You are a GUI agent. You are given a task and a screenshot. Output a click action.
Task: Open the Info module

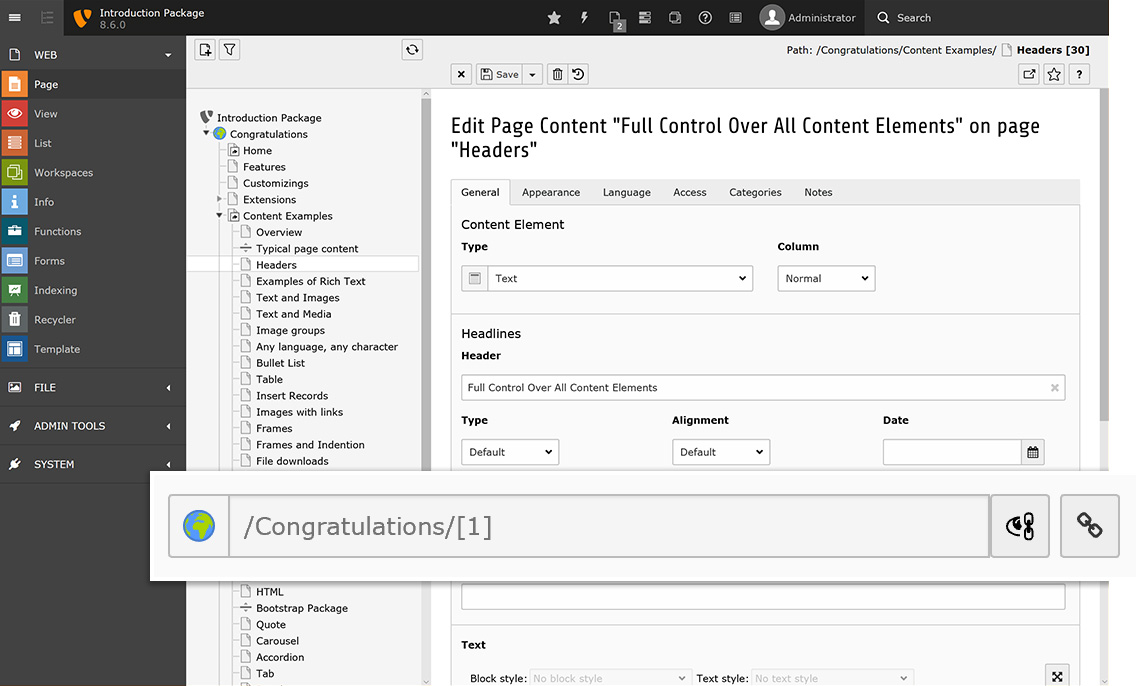click(93, 202)
